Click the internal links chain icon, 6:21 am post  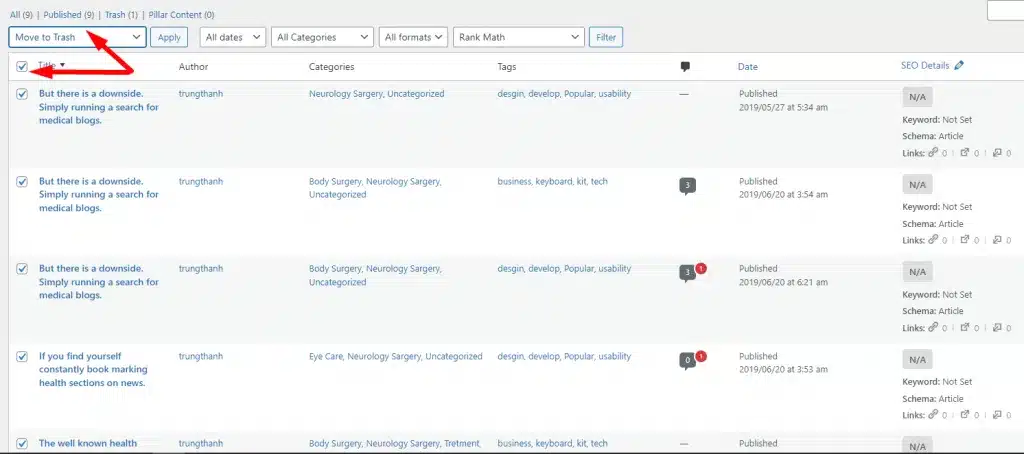(933, 327)
